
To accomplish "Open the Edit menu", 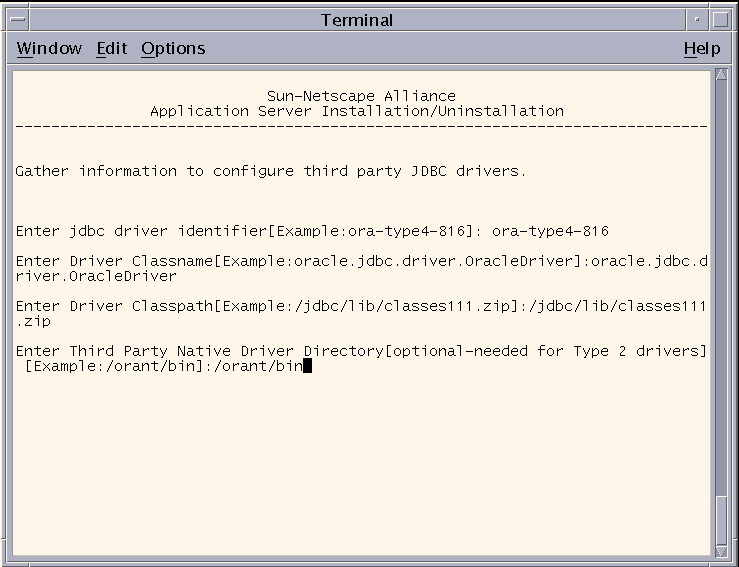I will click(x=112, y=49).
